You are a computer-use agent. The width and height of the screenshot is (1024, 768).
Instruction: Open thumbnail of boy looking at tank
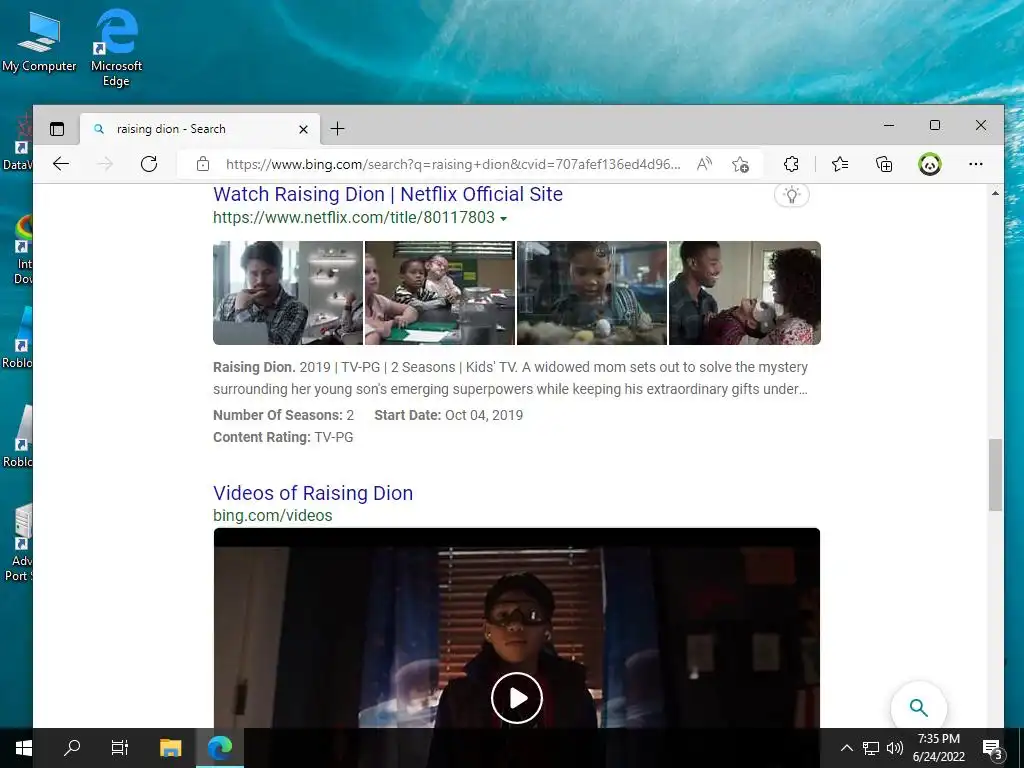pos(592,293)
